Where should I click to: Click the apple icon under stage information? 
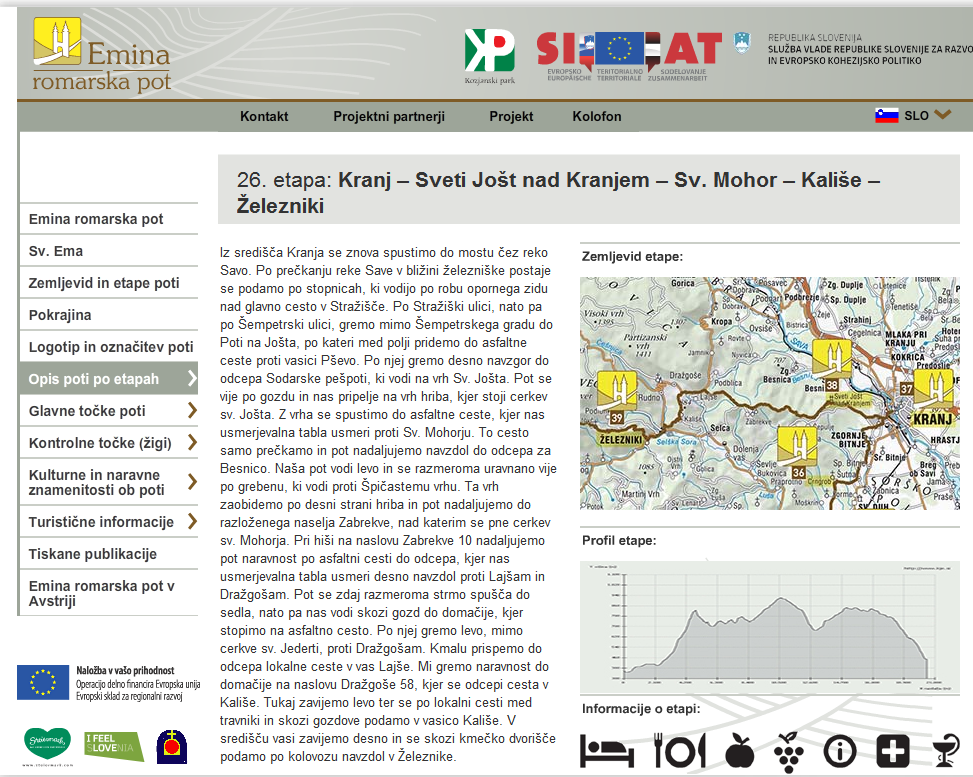point(739,750)
